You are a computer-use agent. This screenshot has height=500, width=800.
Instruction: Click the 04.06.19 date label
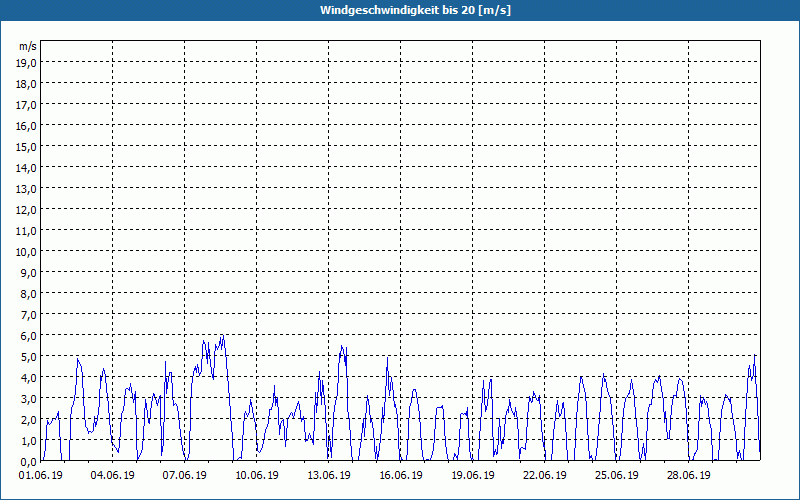[113, 476]
